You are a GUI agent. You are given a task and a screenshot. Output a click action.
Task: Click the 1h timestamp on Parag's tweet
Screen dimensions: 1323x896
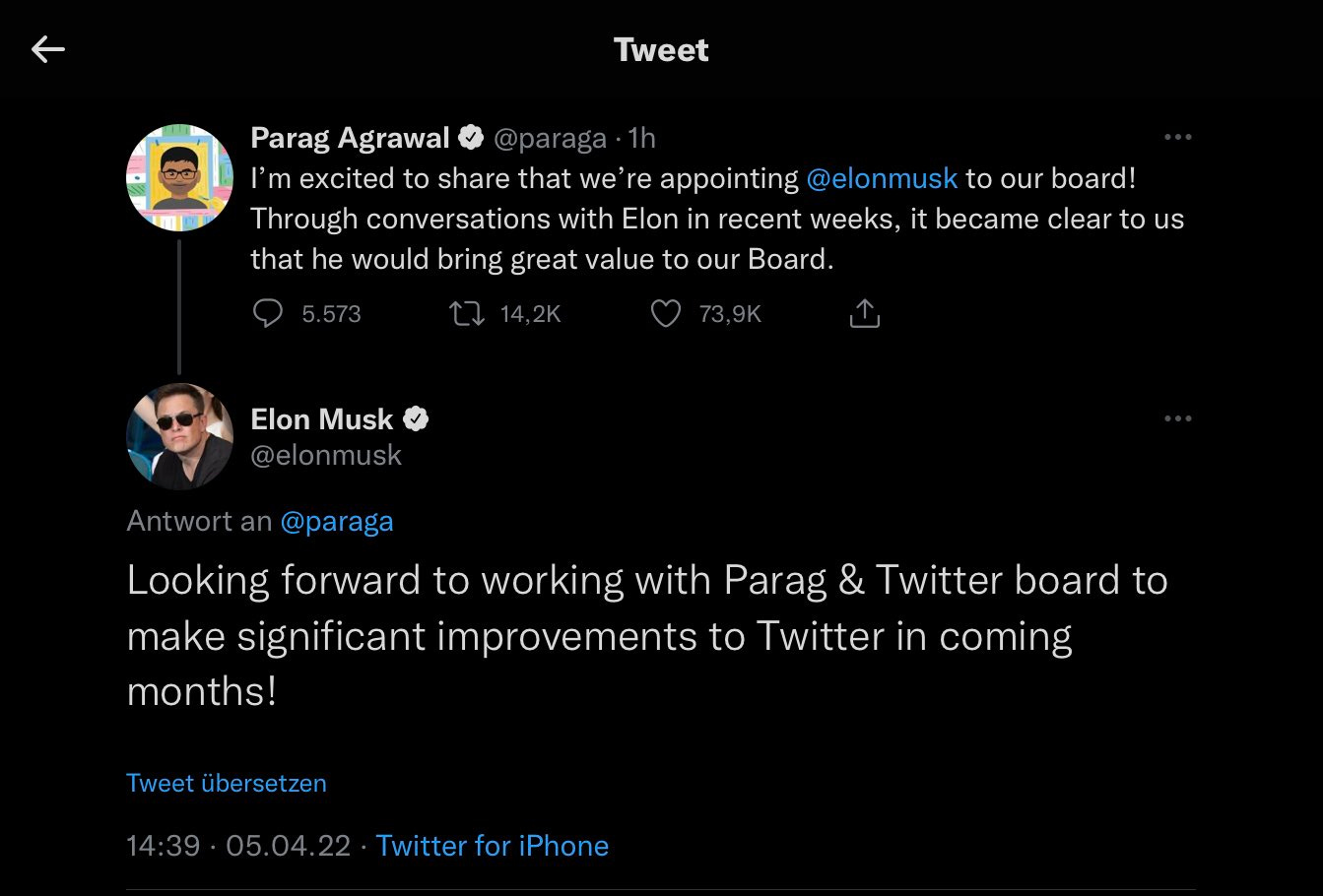(642, 139)
